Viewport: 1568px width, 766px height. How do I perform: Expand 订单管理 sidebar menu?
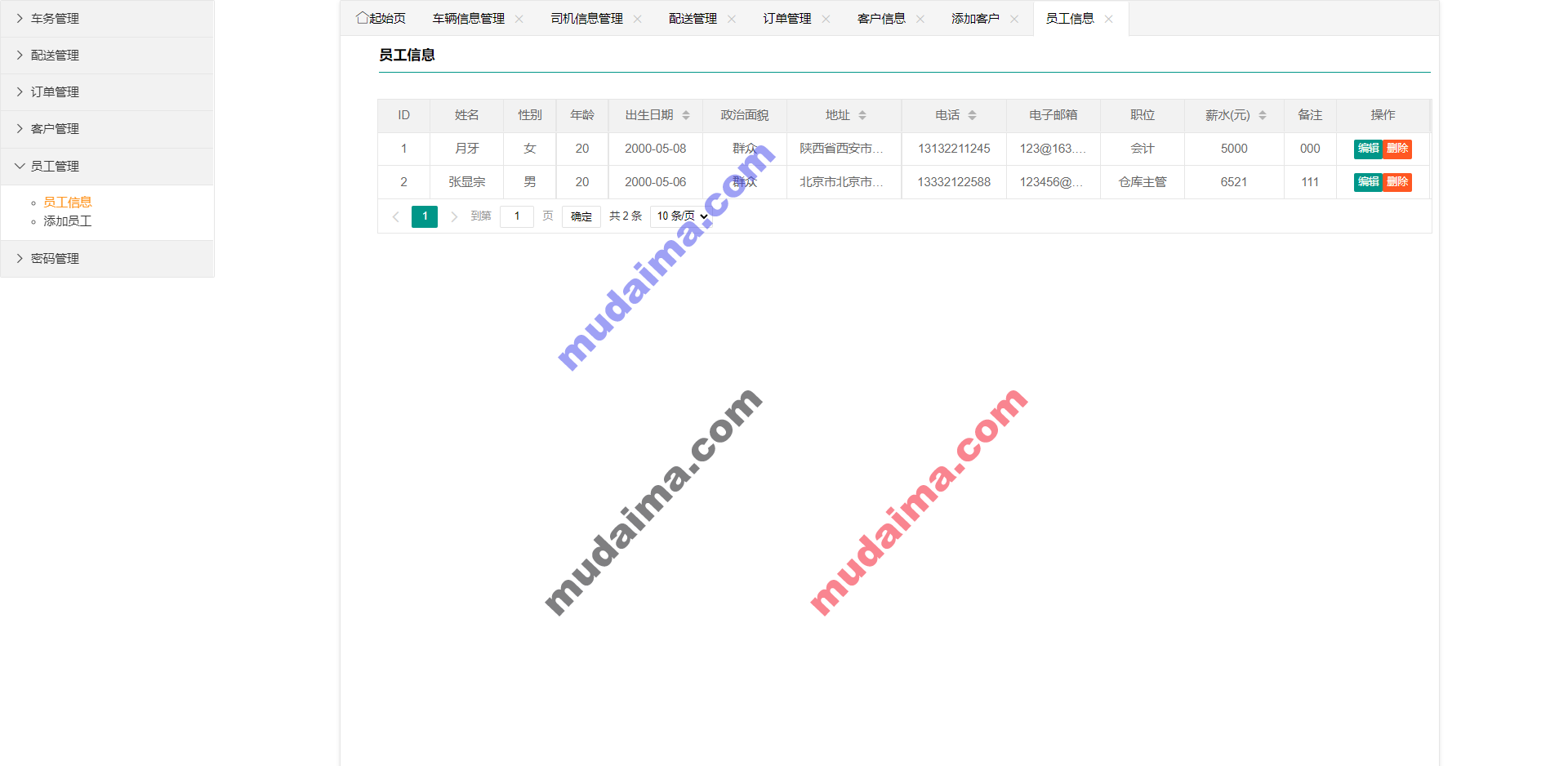107,91
